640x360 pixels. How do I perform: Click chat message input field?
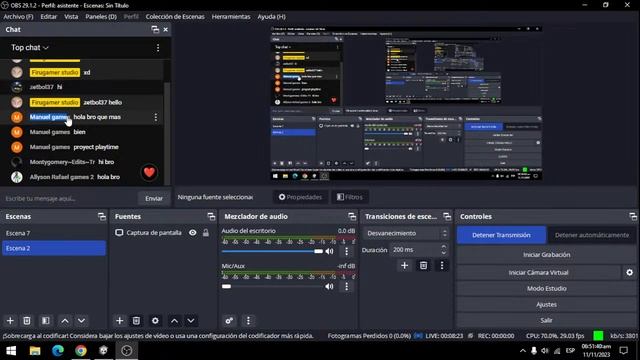(69, 198)
